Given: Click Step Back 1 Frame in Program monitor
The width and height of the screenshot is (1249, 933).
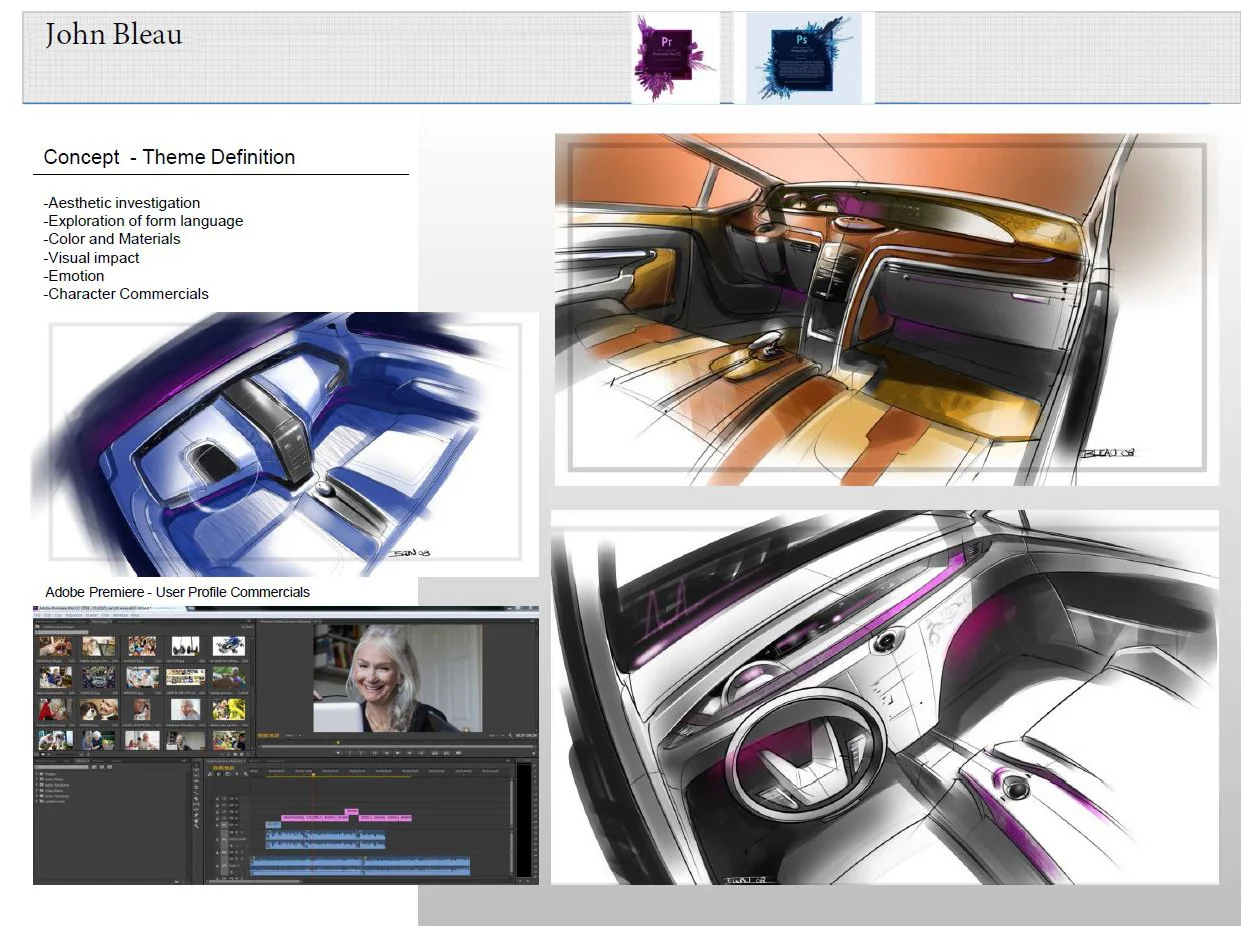Looking at the screenshot, I should (x=387, y=753).
